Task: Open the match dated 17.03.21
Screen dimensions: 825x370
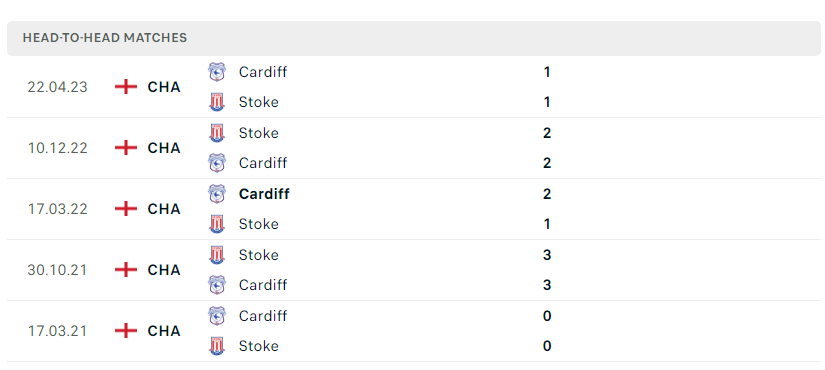Action: (414, 331)
